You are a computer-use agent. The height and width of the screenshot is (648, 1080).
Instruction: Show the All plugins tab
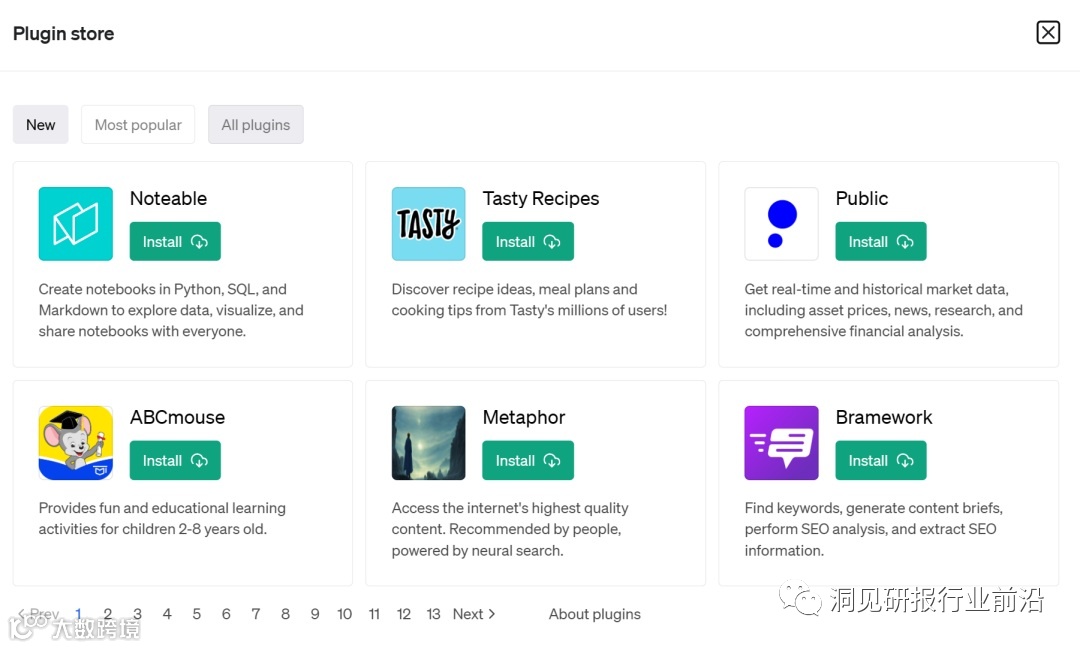click(256, 125)
